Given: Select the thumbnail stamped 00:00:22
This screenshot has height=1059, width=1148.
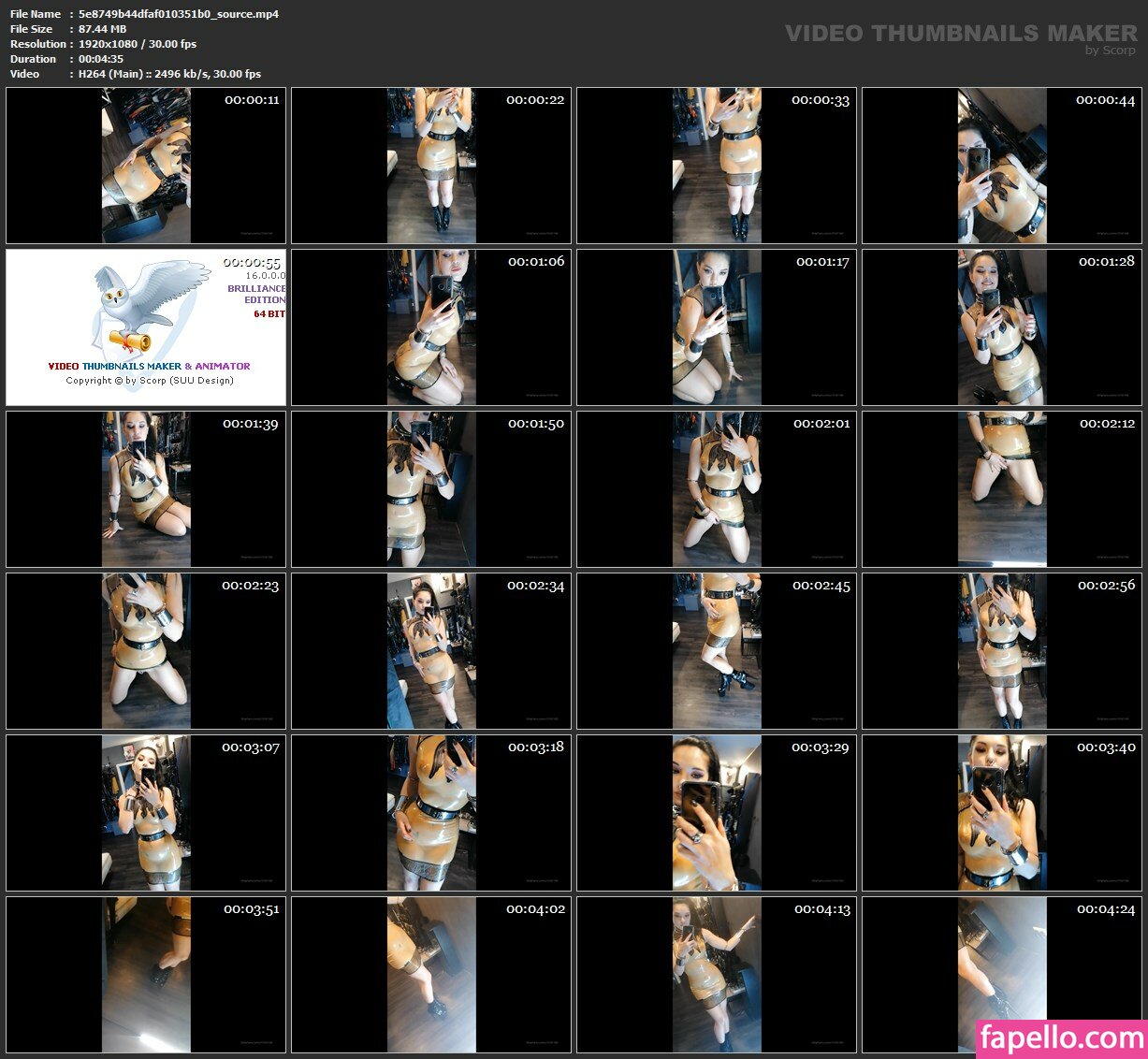Looking at the screenshot, I should 431,166.
